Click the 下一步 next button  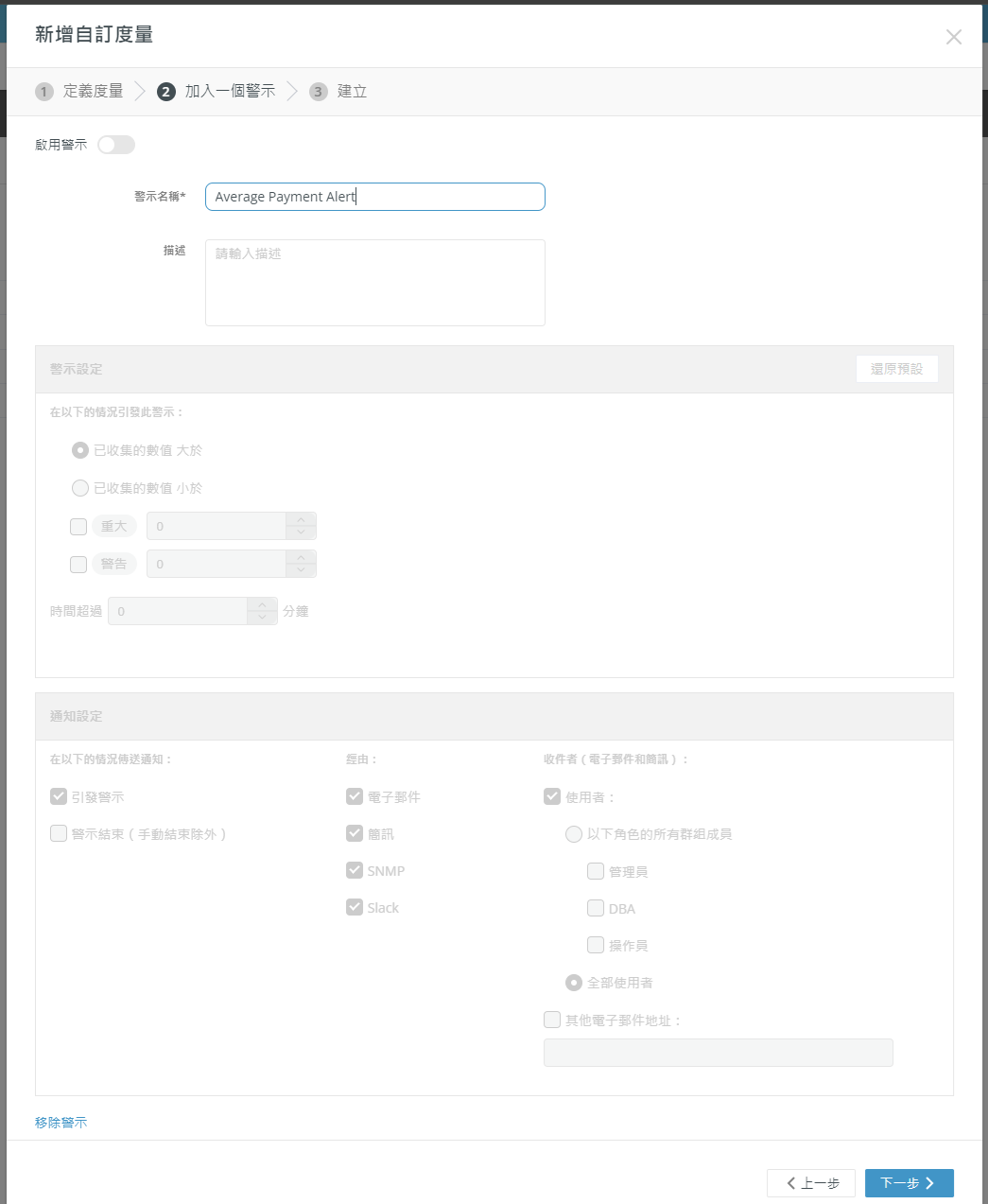909,1183
